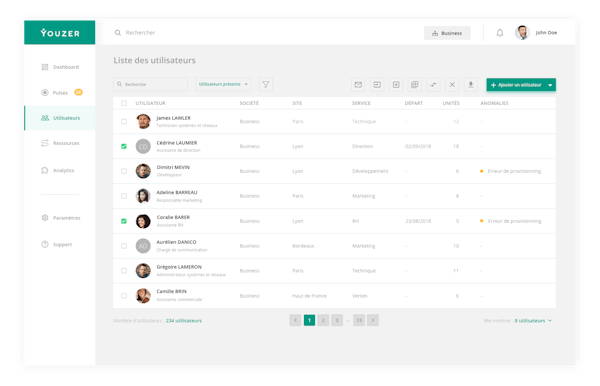Click the X delete toolbar icon

(x=452, y=85)
